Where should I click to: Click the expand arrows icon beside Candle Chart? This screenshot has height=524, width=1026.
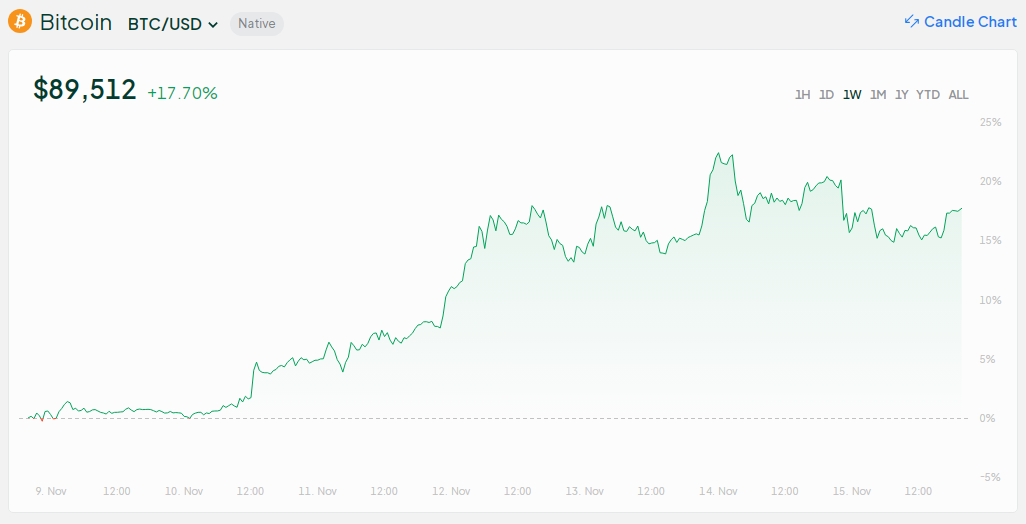click(x=911, y=22)
